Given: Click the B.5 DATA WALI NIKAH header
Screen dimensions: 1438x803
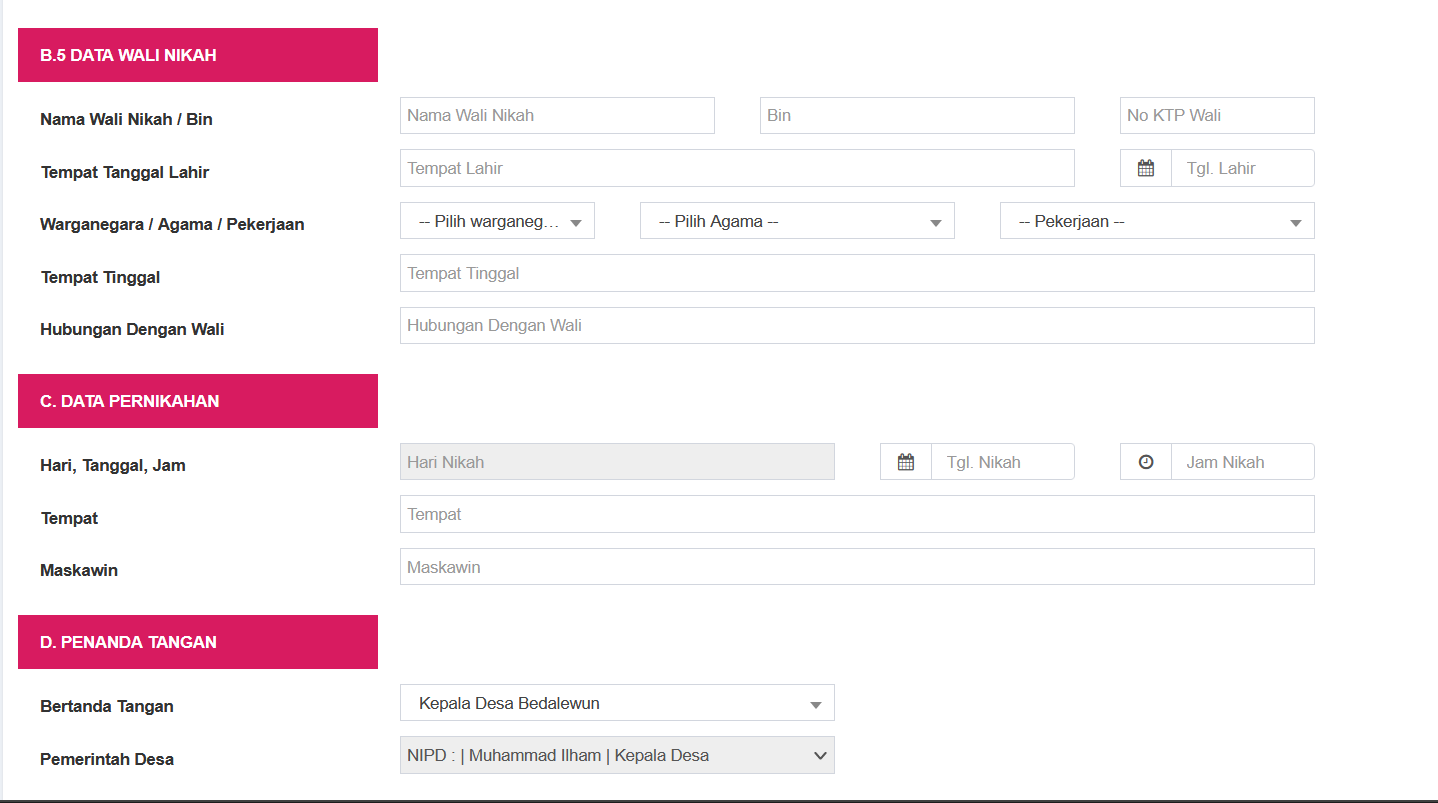Looking at the screenshot, I should [x=197, y=54].
